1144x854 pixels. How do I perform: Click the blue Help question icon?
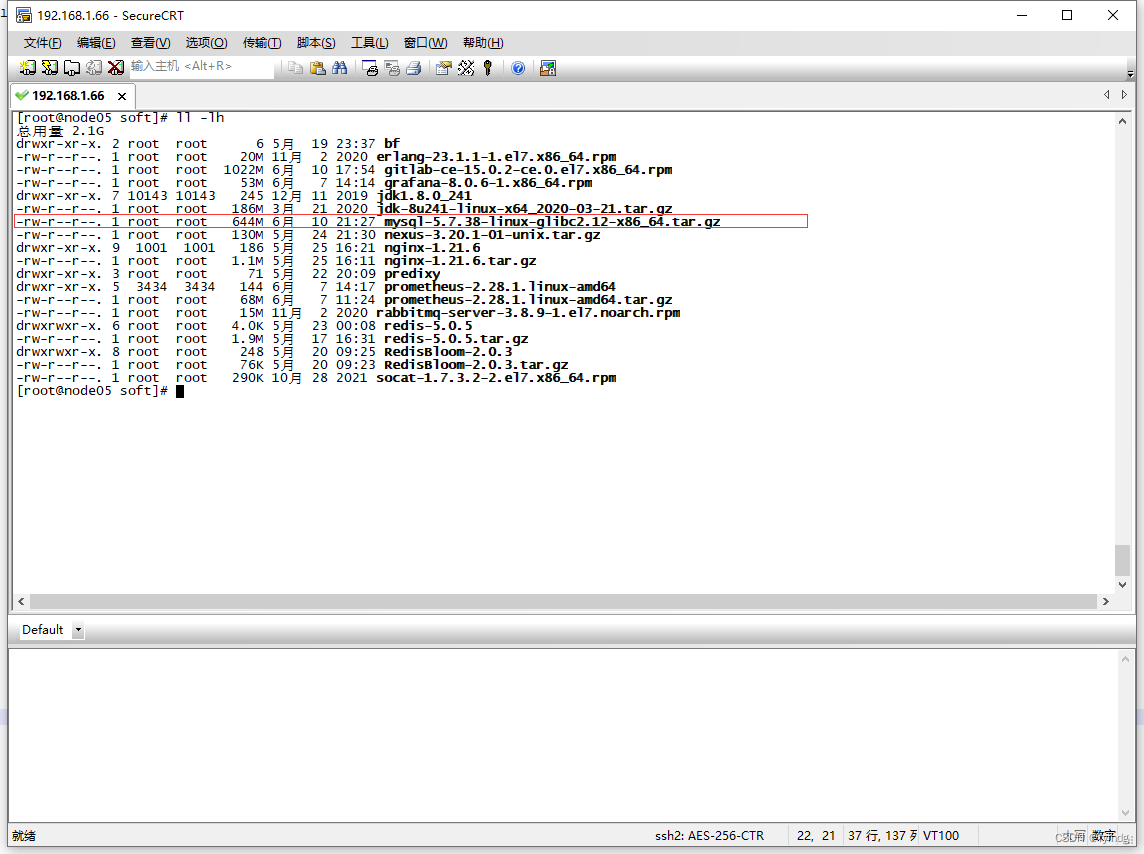click(x=518, y=68)
